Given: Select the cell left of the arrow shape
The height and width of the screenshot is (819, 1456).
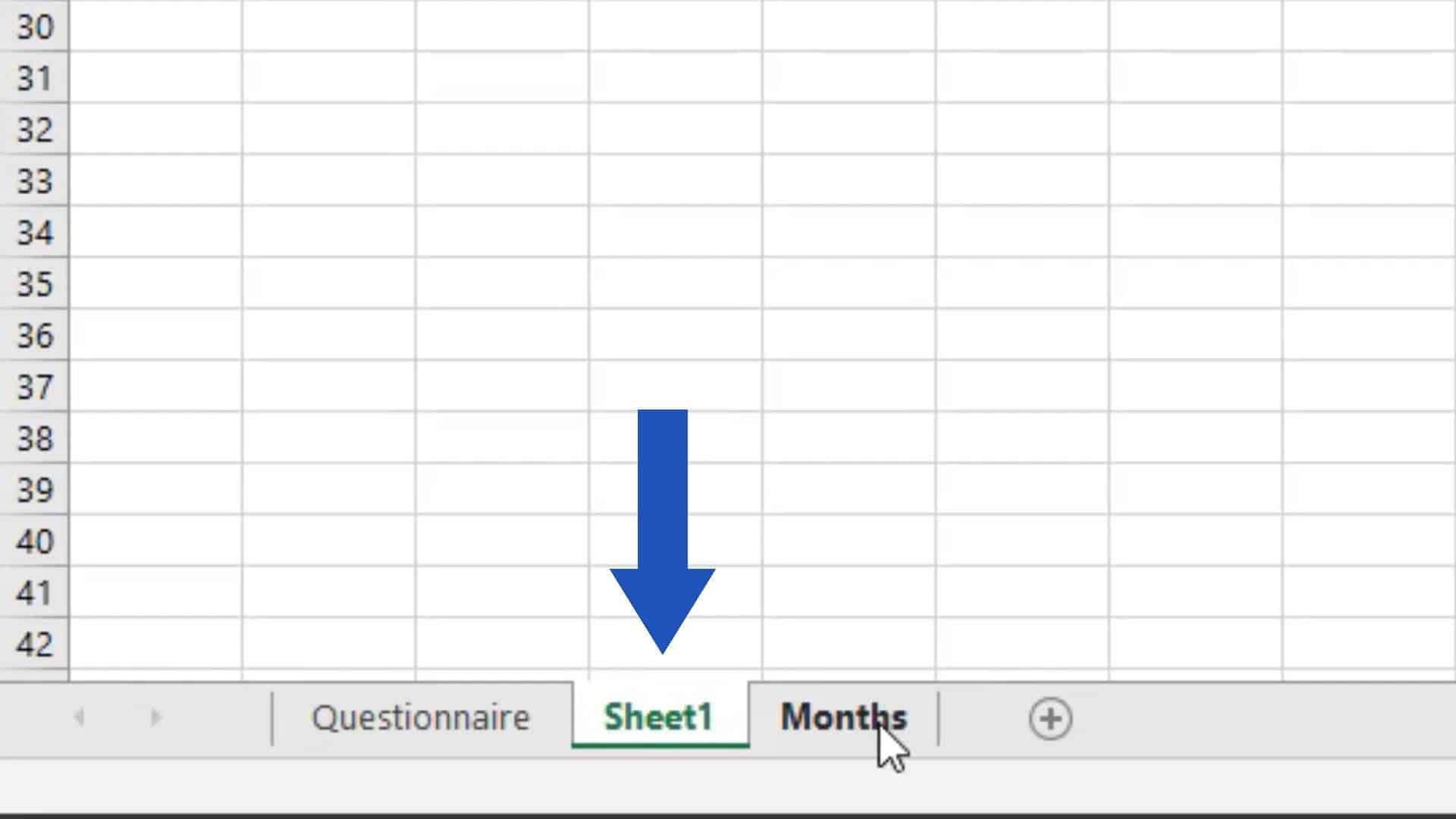Looking at the screenshot, I should [x=500, y=531].
